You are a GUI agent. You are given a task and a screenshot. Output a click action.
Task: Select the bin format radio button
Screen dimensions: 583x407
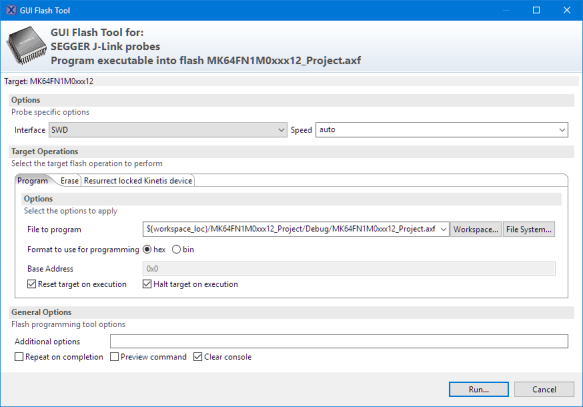coord(176,249)
